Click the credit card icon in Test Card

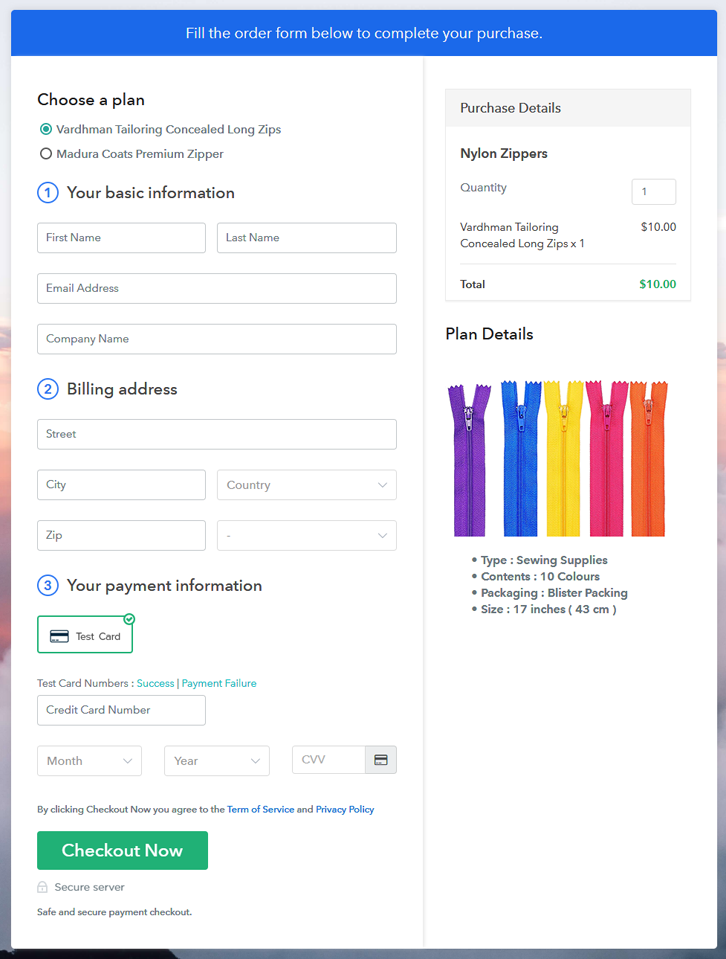59,637
